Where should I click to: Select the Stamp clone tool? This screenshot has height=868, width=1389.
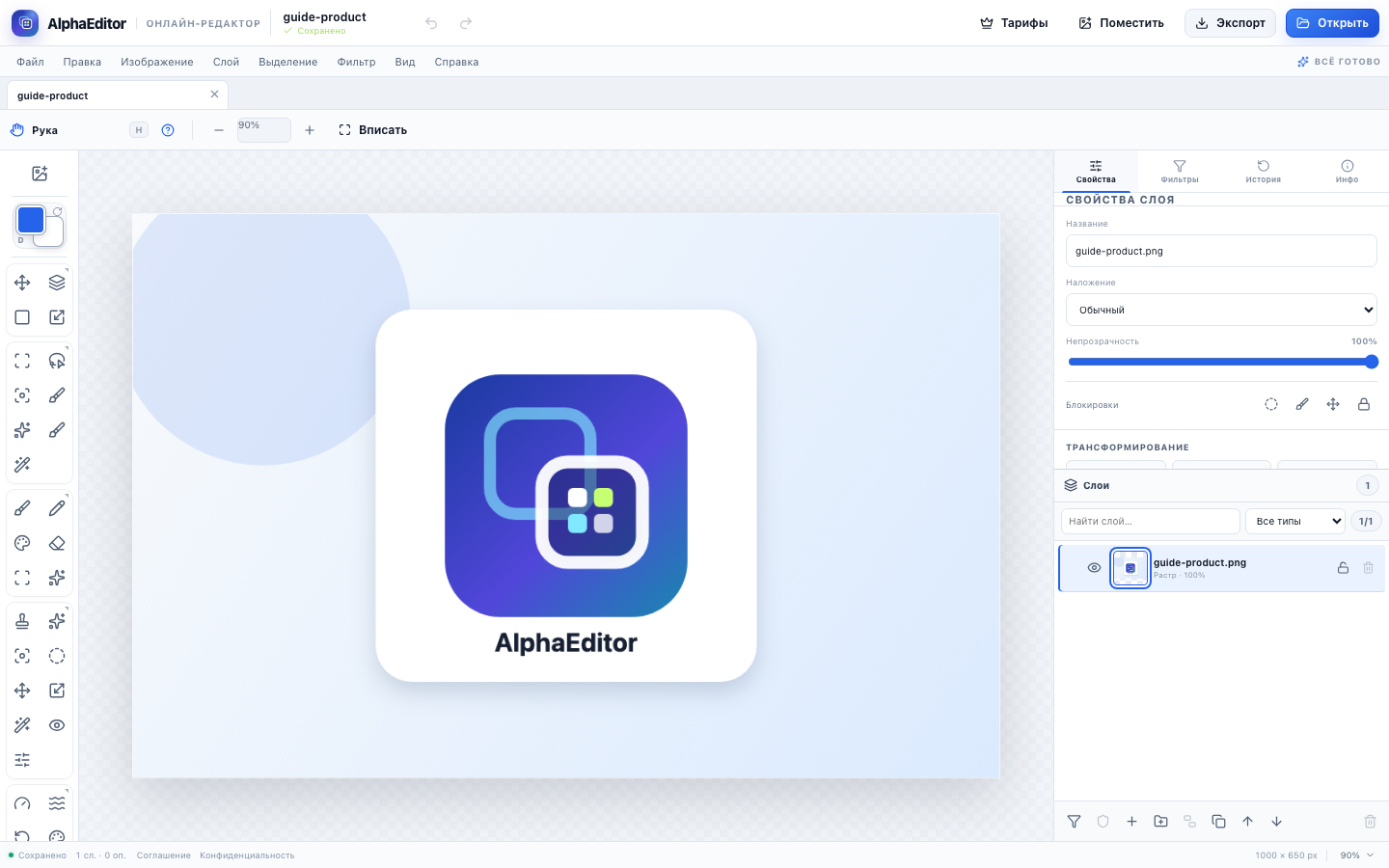(22, 621)
